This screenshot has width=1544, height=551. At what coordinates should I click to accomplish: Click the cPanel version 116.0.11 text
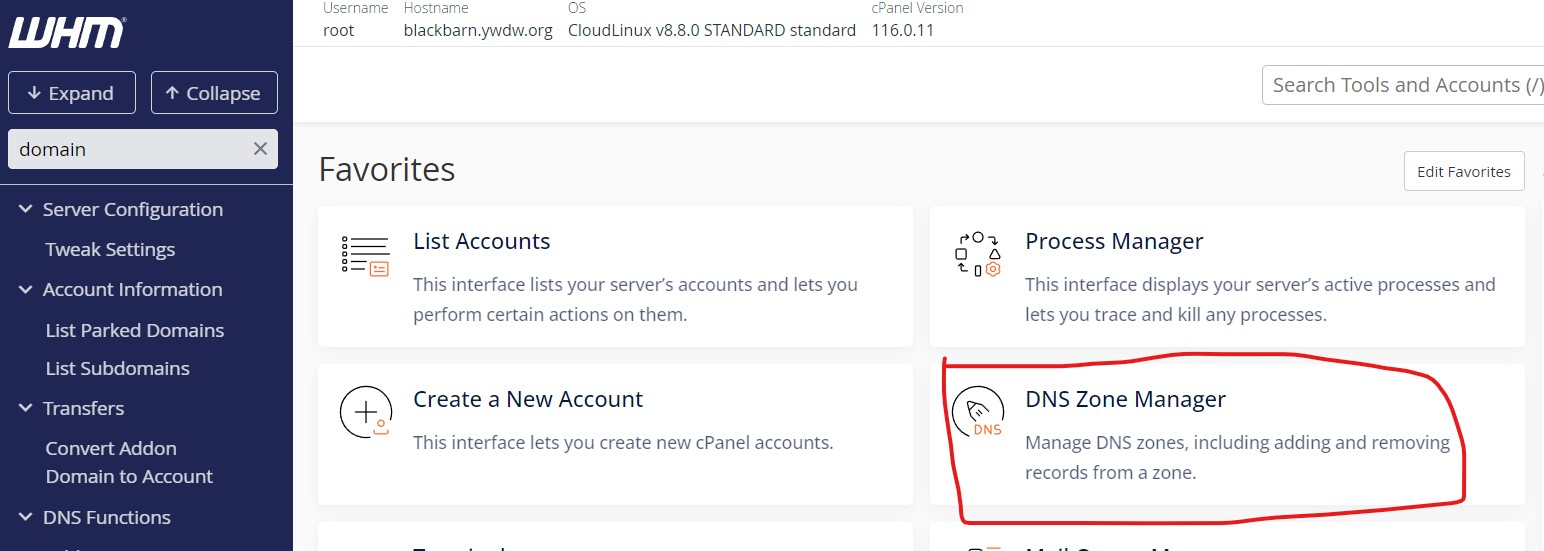(903, 30)
